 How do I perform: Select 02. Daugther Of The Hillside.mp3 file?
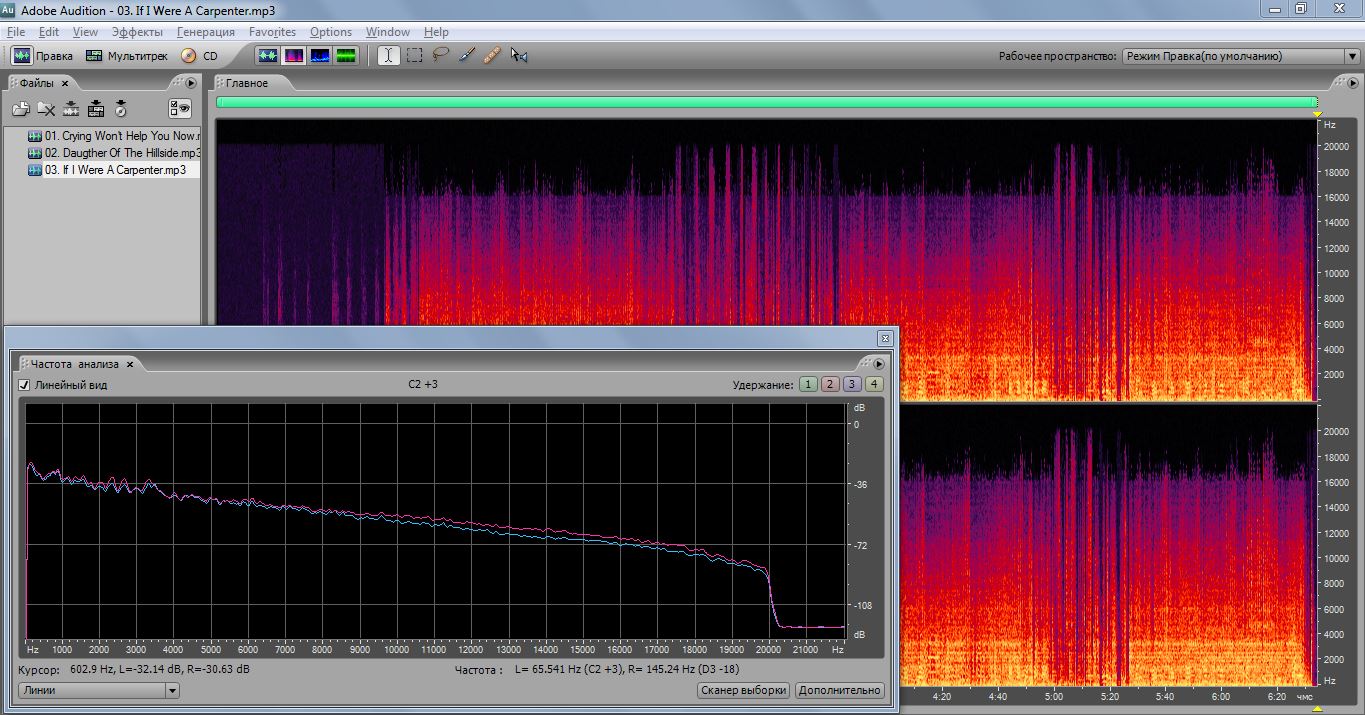[122, 153]
